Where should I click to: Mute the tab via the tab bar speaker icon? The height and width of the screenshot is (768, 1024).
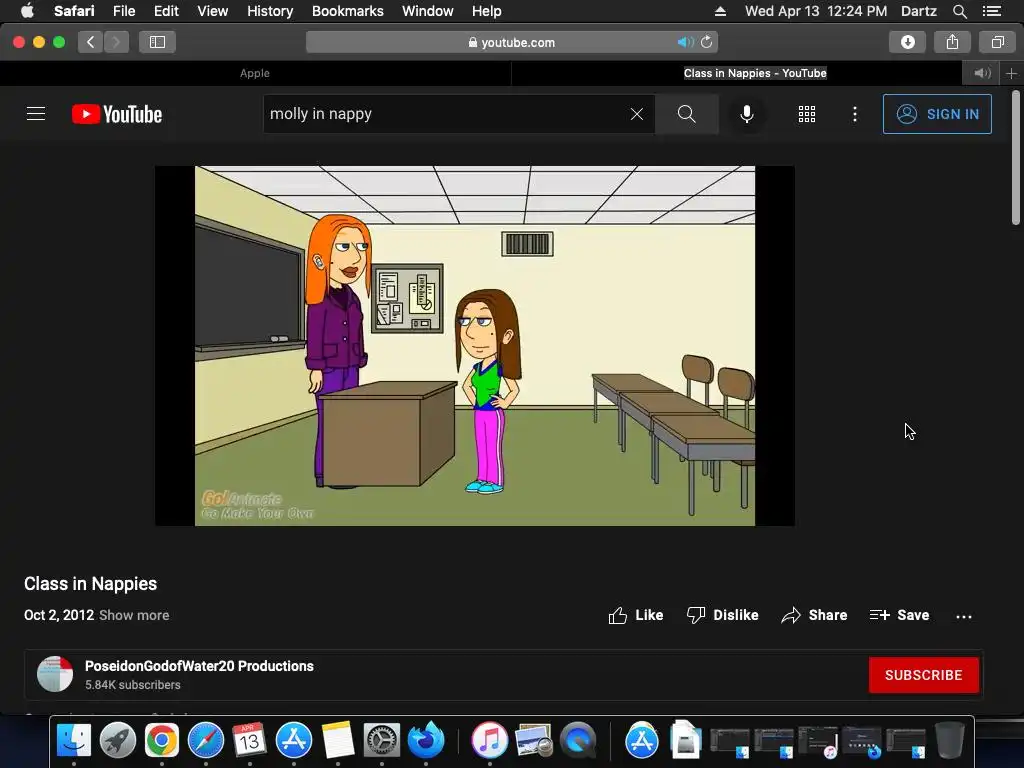982,73
